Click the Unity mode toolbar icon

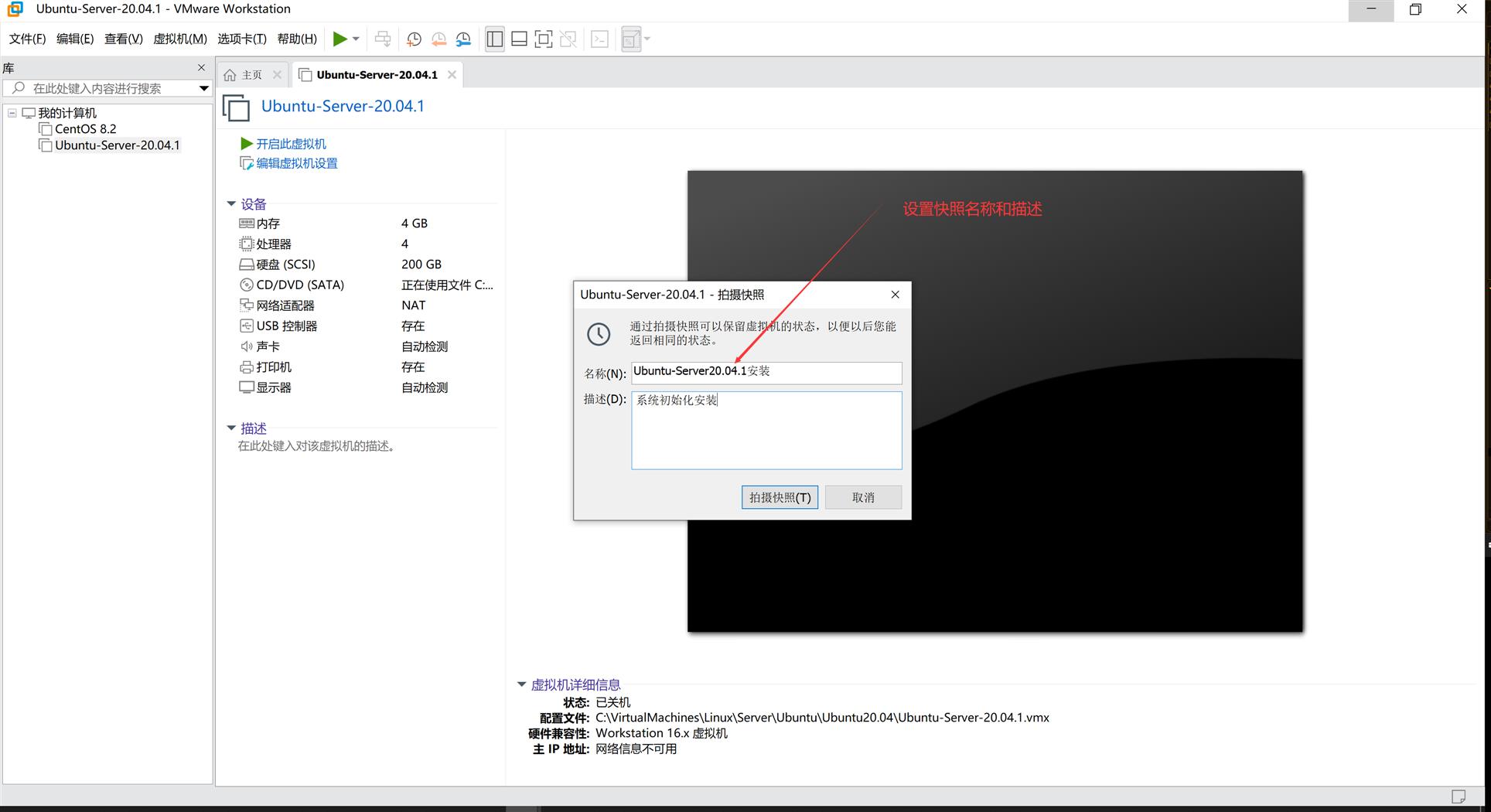(x=568, y=39)
